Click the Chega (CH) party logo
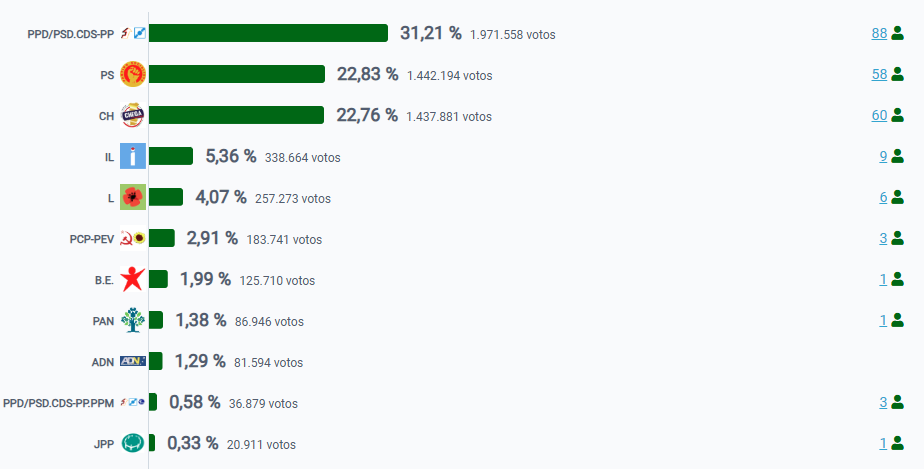This screenshot has height=469, width=924. click(x=132, y=115)
